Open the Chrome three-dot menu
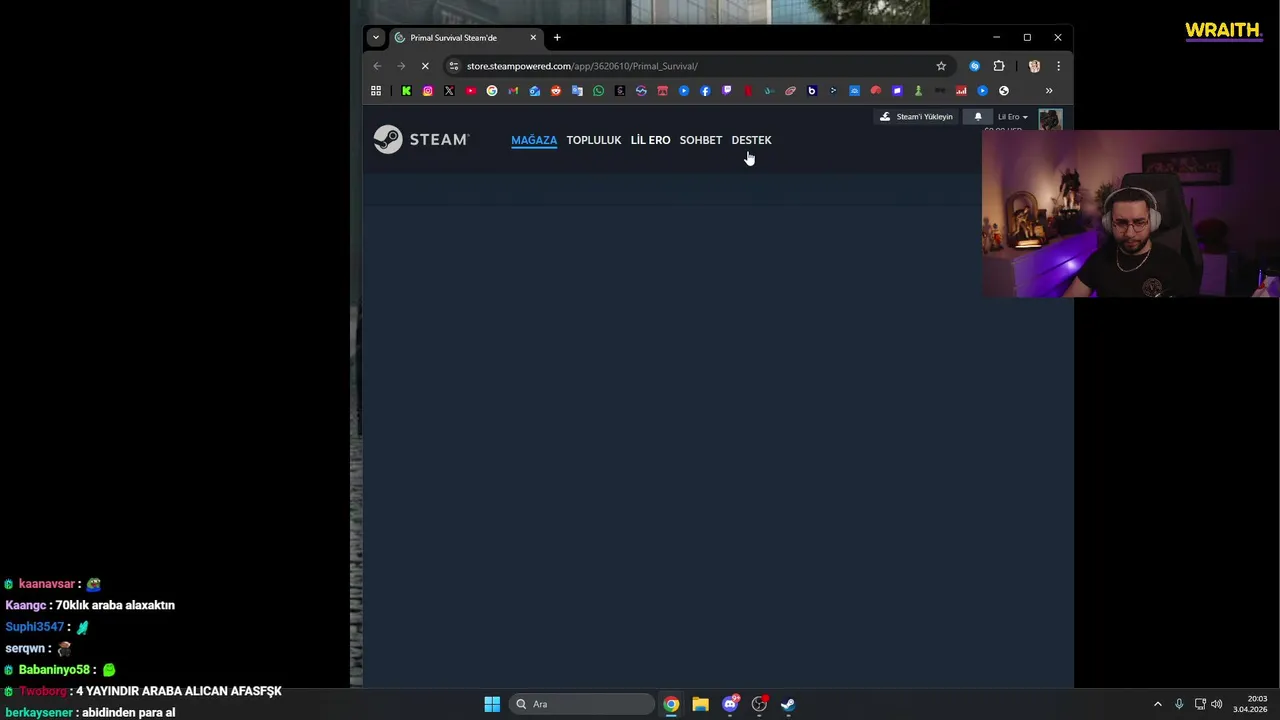The height and width of the screenshot is (720, 1280). (1058, 66)
